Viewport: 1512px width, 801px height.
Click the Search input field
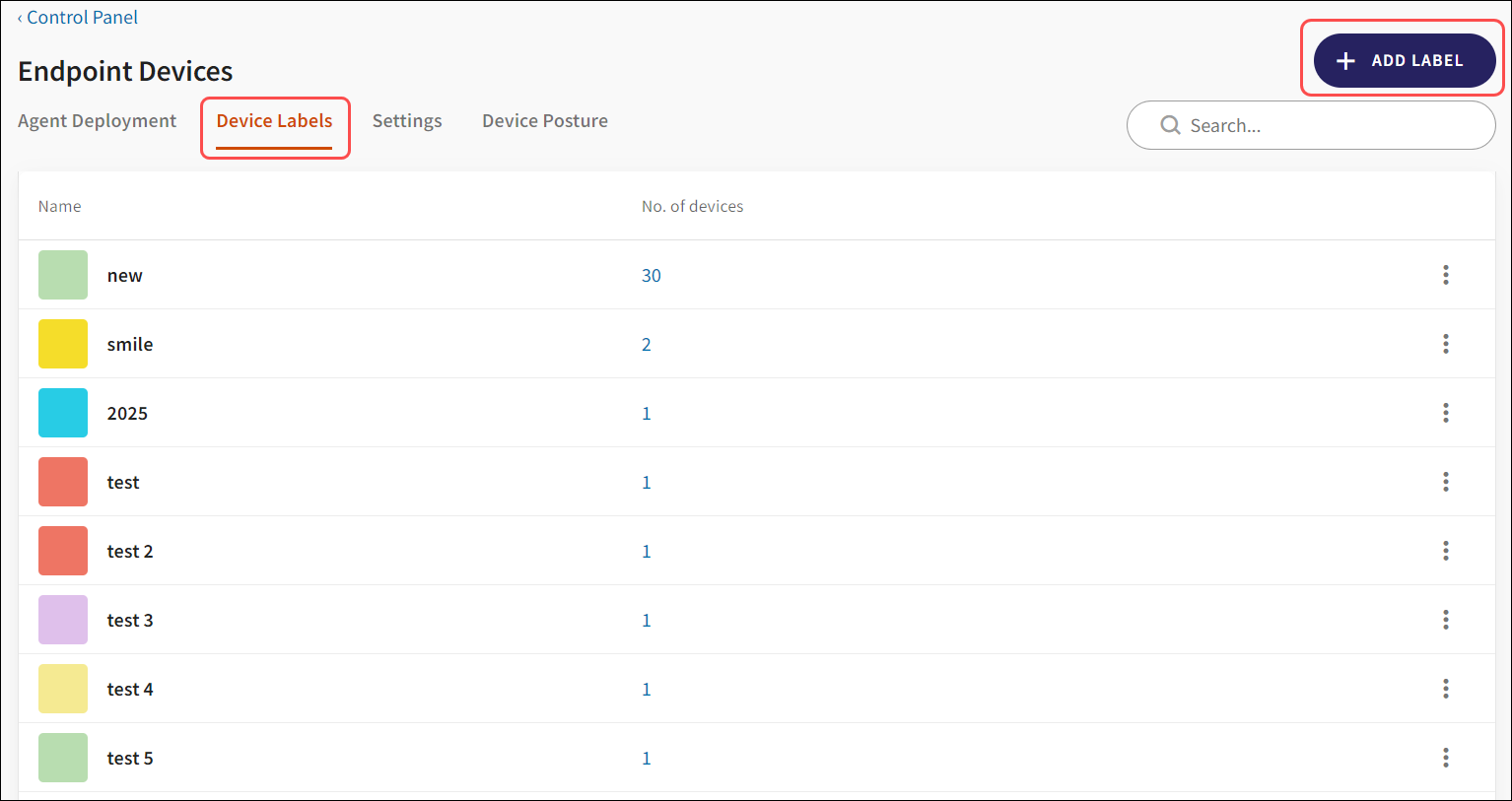[1321, 126]
